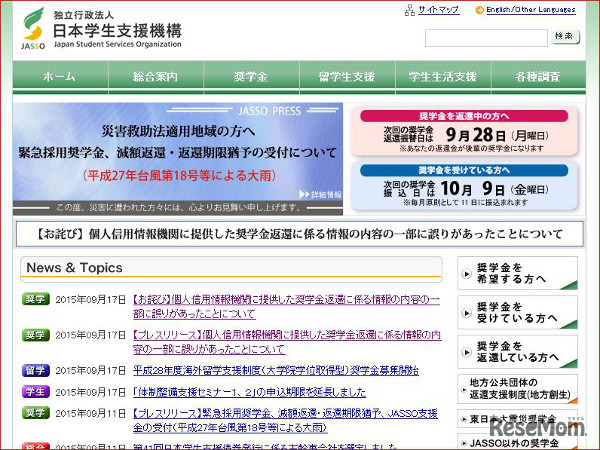Click the sitemap tree icon
This screenshot has width=600, height=450.
pyautogui.click(x=409, y=10)
